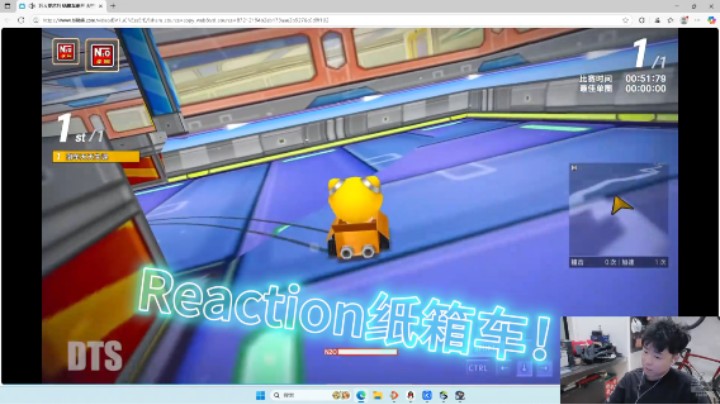Click the search highlight image in taskbar search

tap(341, 395)
